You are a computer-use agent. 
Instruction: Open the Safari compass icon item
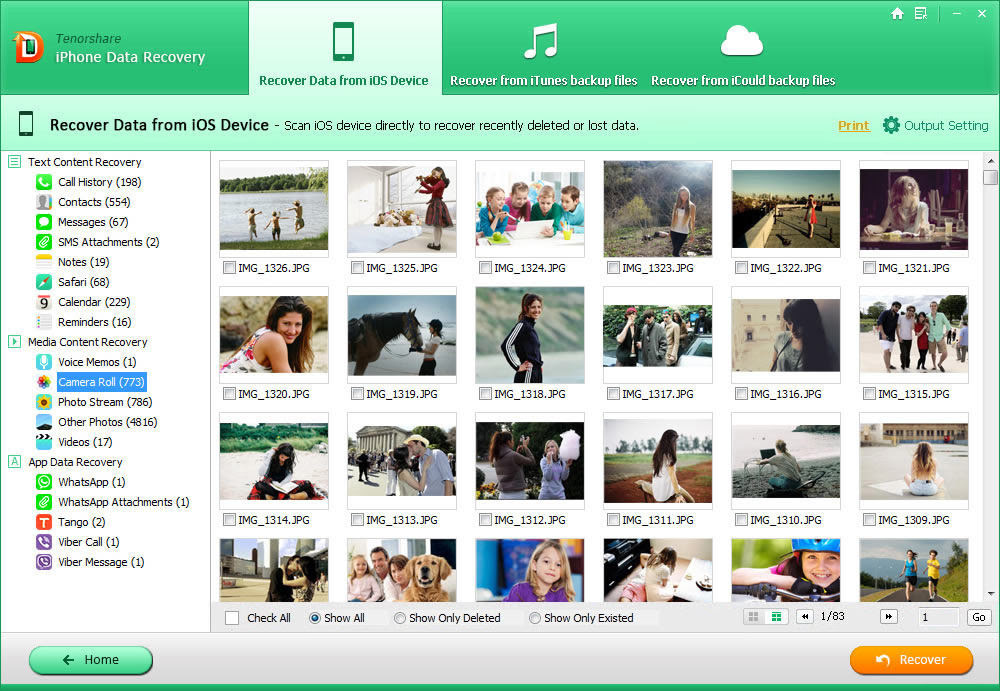[44, 282]
